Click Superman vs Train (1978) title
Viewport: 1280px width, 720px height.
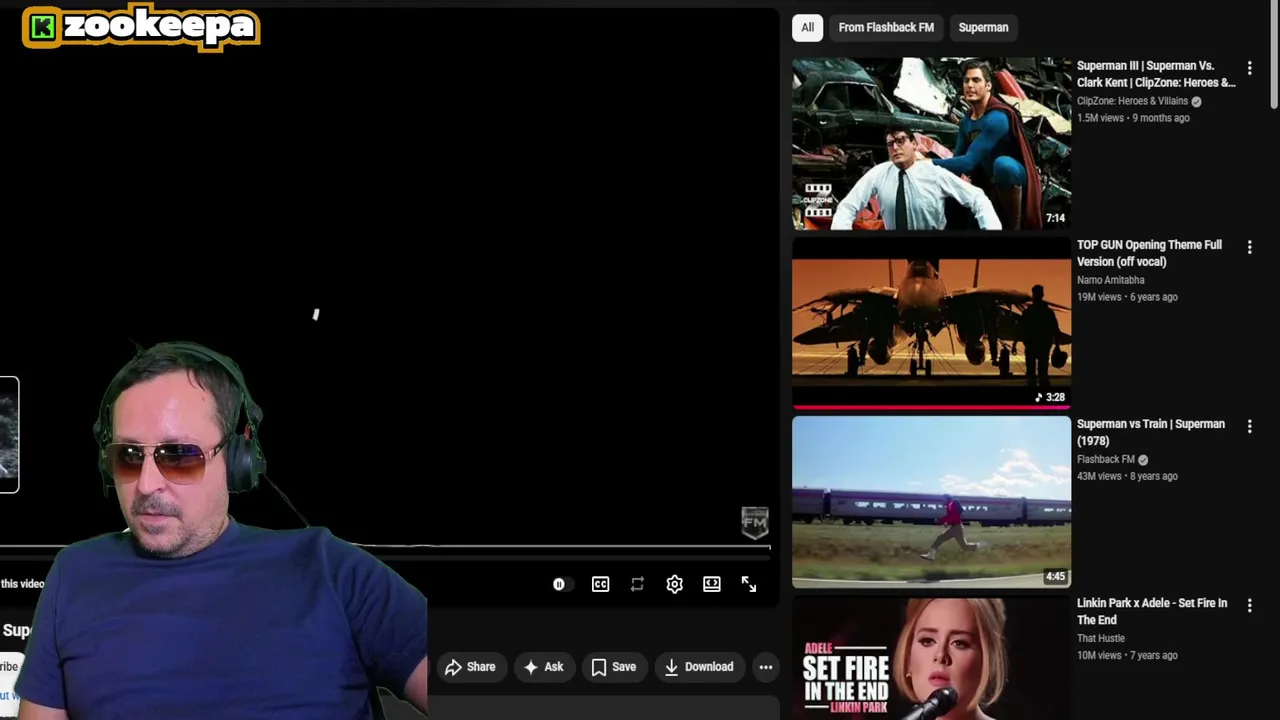(1150, 432)
